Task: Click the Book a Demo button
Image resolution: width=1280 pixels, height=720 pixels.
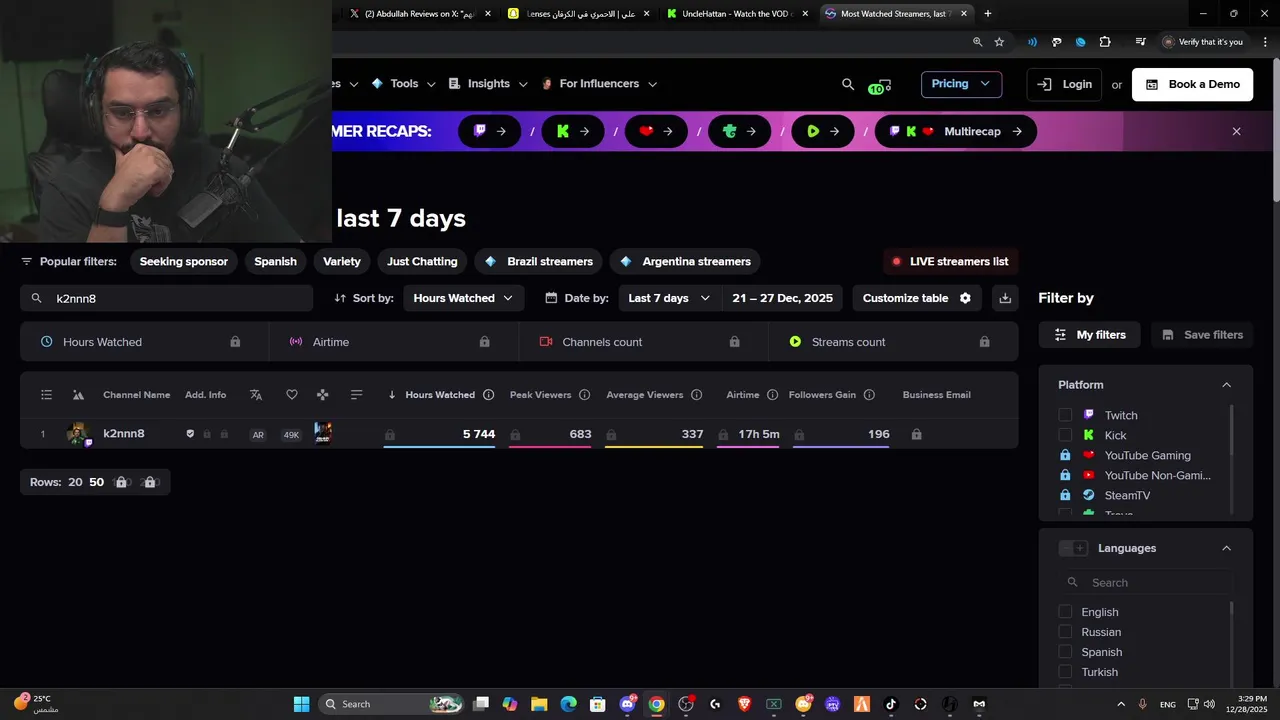Action: pos(1192,84)
